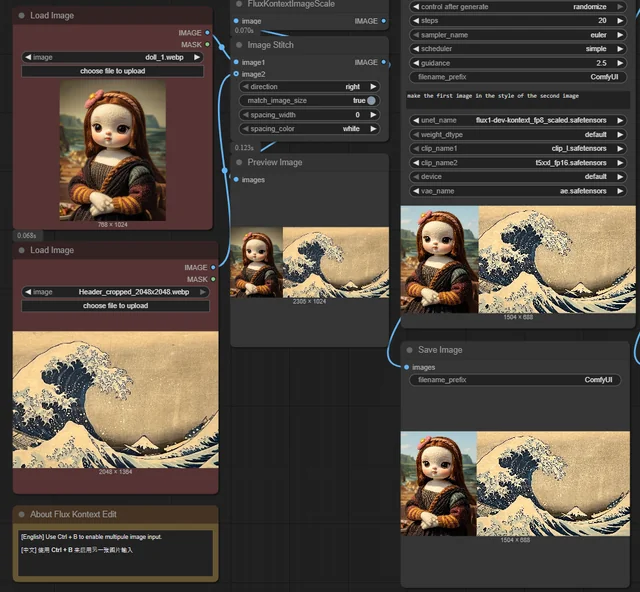The height and width of the screenshot is (592, 640).
Task: Collapse the Save Image node via its header dot
Action: pyautogui.click(x=409, y=350)
